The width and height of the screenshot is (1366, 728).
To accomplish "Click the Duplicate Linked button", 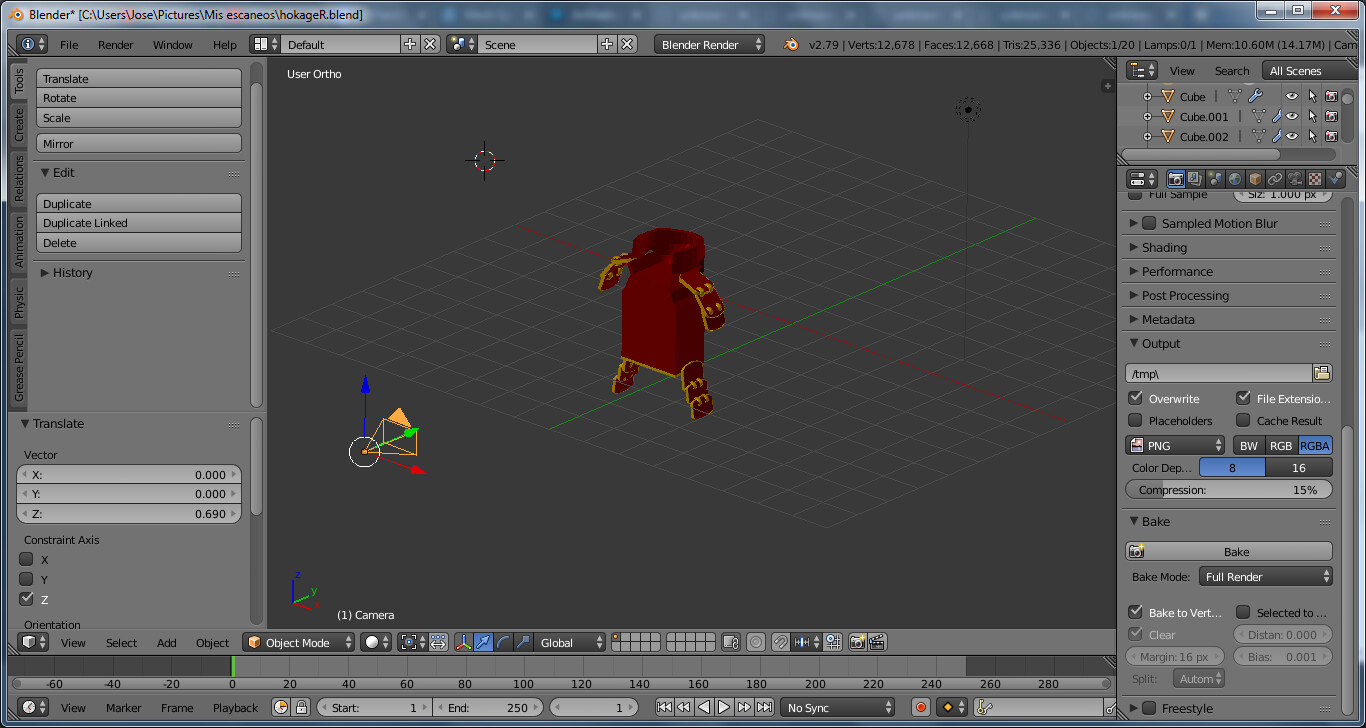I will coord(139,223).
